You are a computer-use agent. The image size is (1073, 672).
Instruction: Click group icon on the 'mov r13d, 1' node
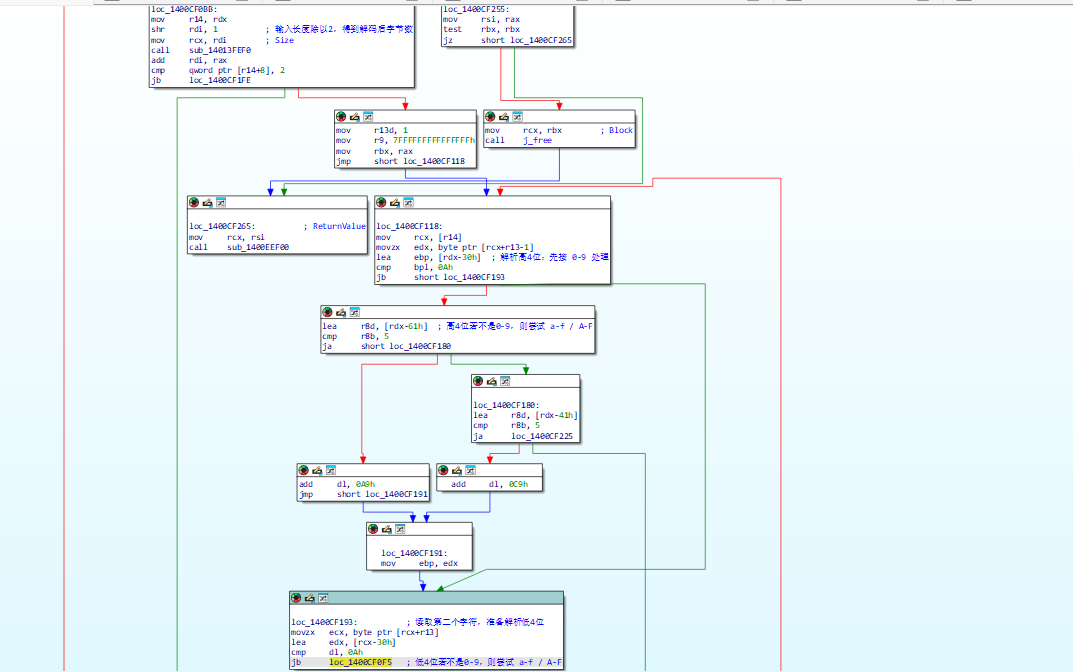368,117
